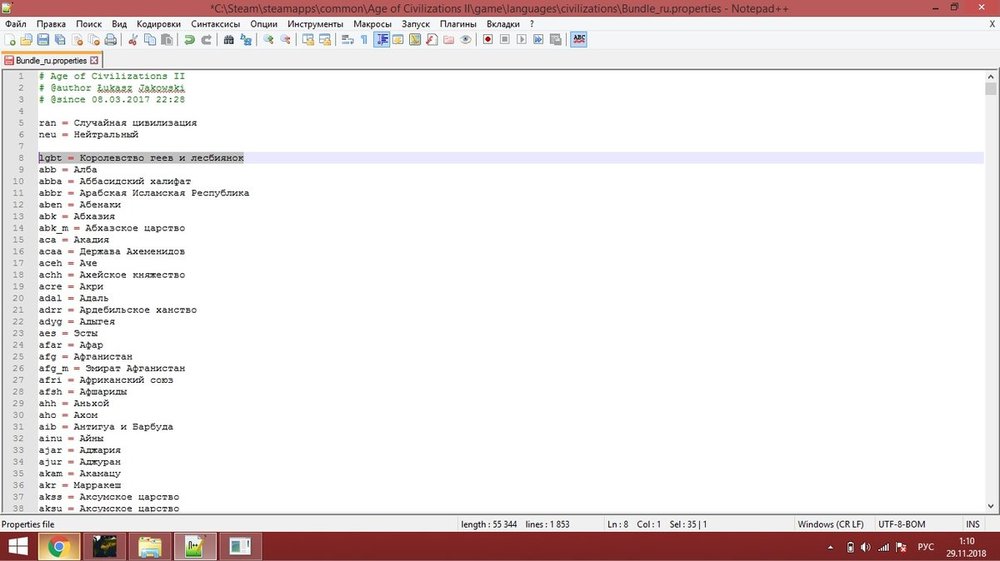Click line number 20 in the margin
This screenshot has width=1000, height=561.
point(18,298)
